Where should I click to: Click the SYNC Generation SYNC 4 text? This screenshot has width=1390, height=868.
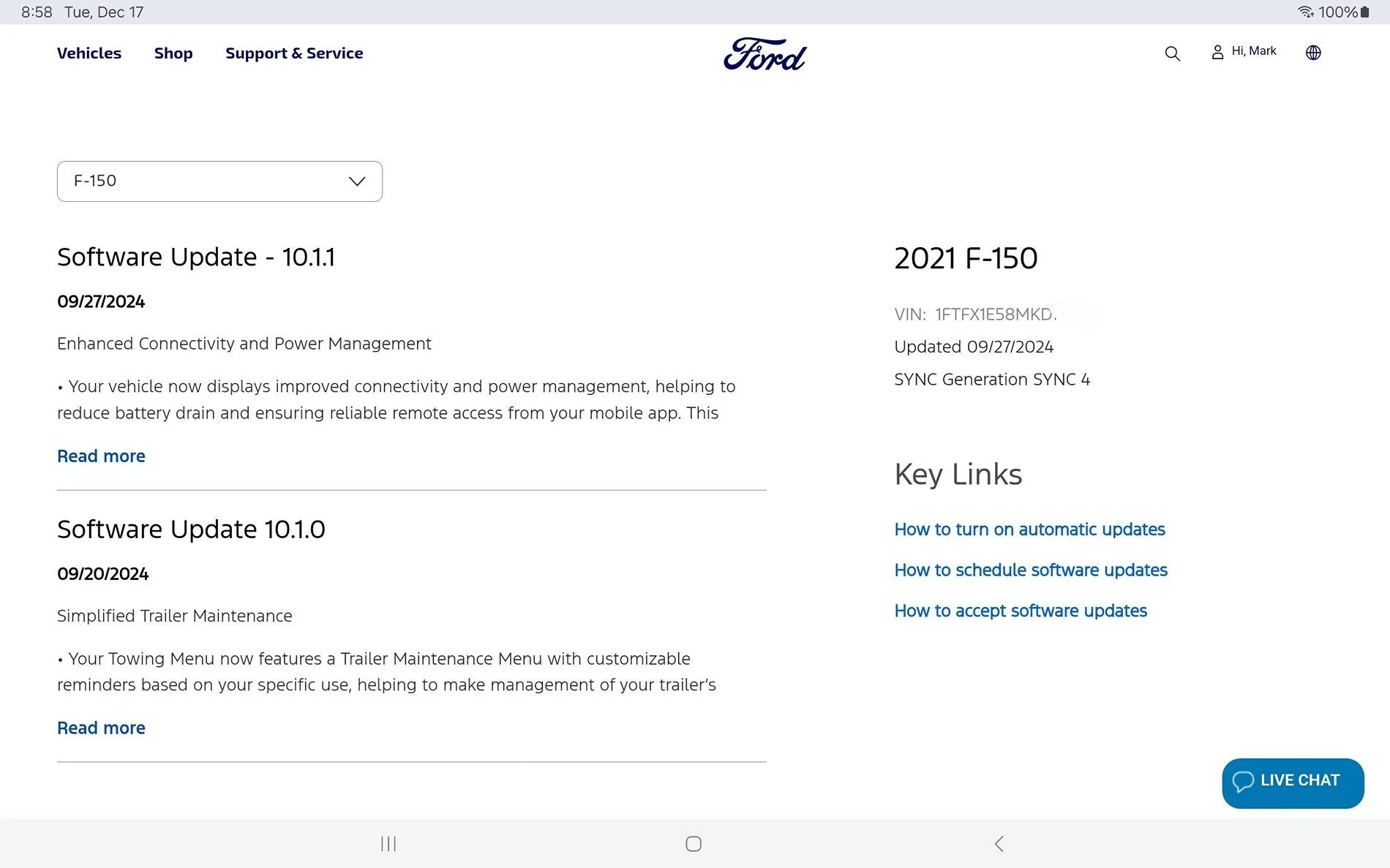tap(992, 380)
